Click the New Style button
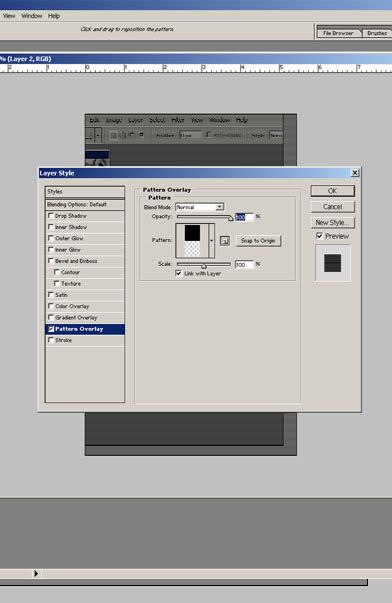The width and height of the screenshot is (392, 603). 332,222
